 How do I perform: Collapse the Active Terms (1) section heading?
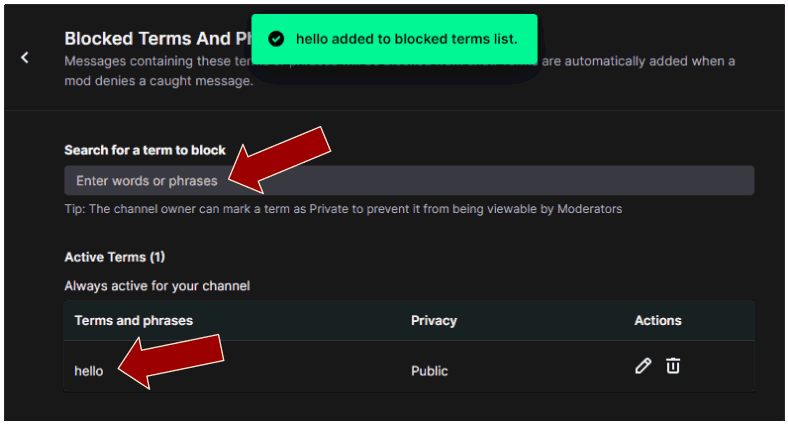[x=115, y=257]
